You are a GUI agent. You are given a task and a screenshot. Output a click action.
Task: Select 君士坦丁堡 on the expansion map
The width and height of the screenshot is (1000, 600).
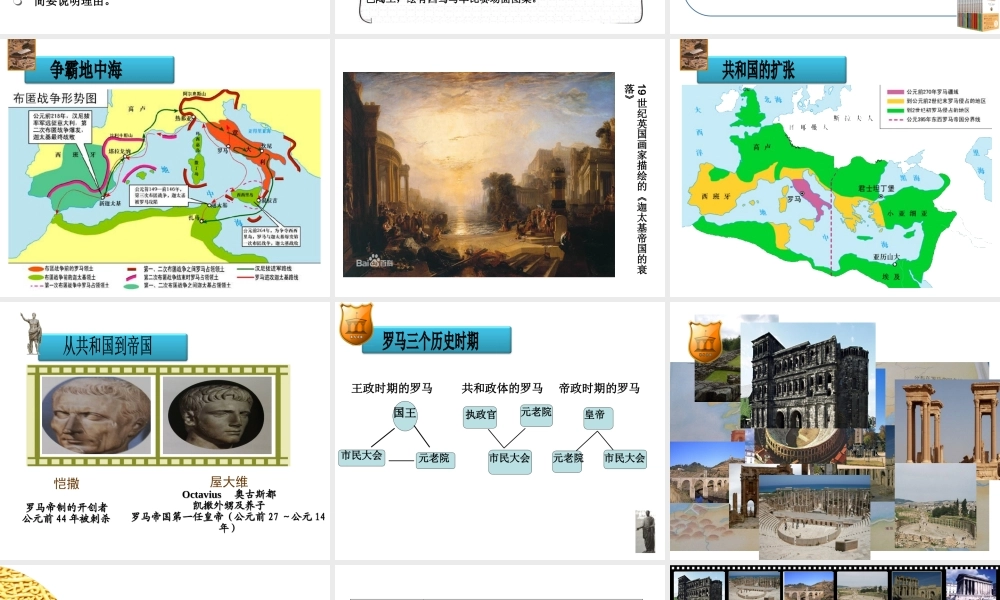(x=876, y=189)
